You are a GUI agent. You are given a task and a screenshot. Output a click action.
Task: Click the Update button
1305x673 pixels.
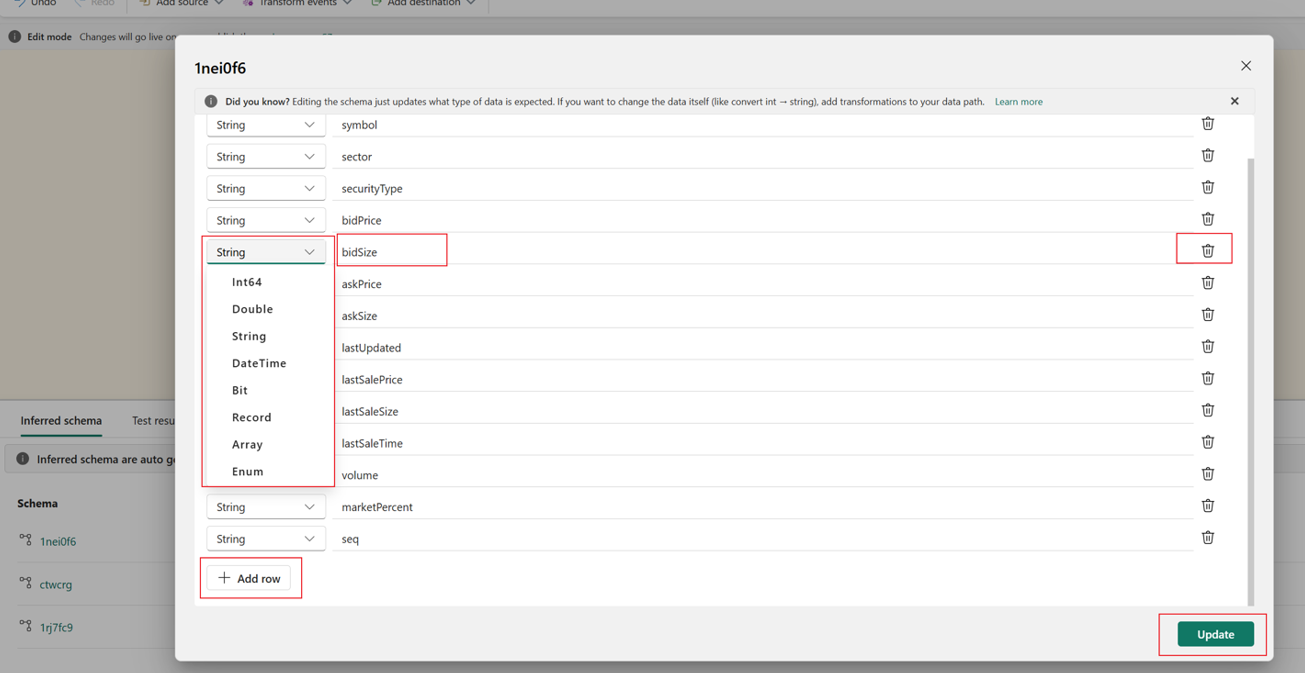[x=1215, y=634]
